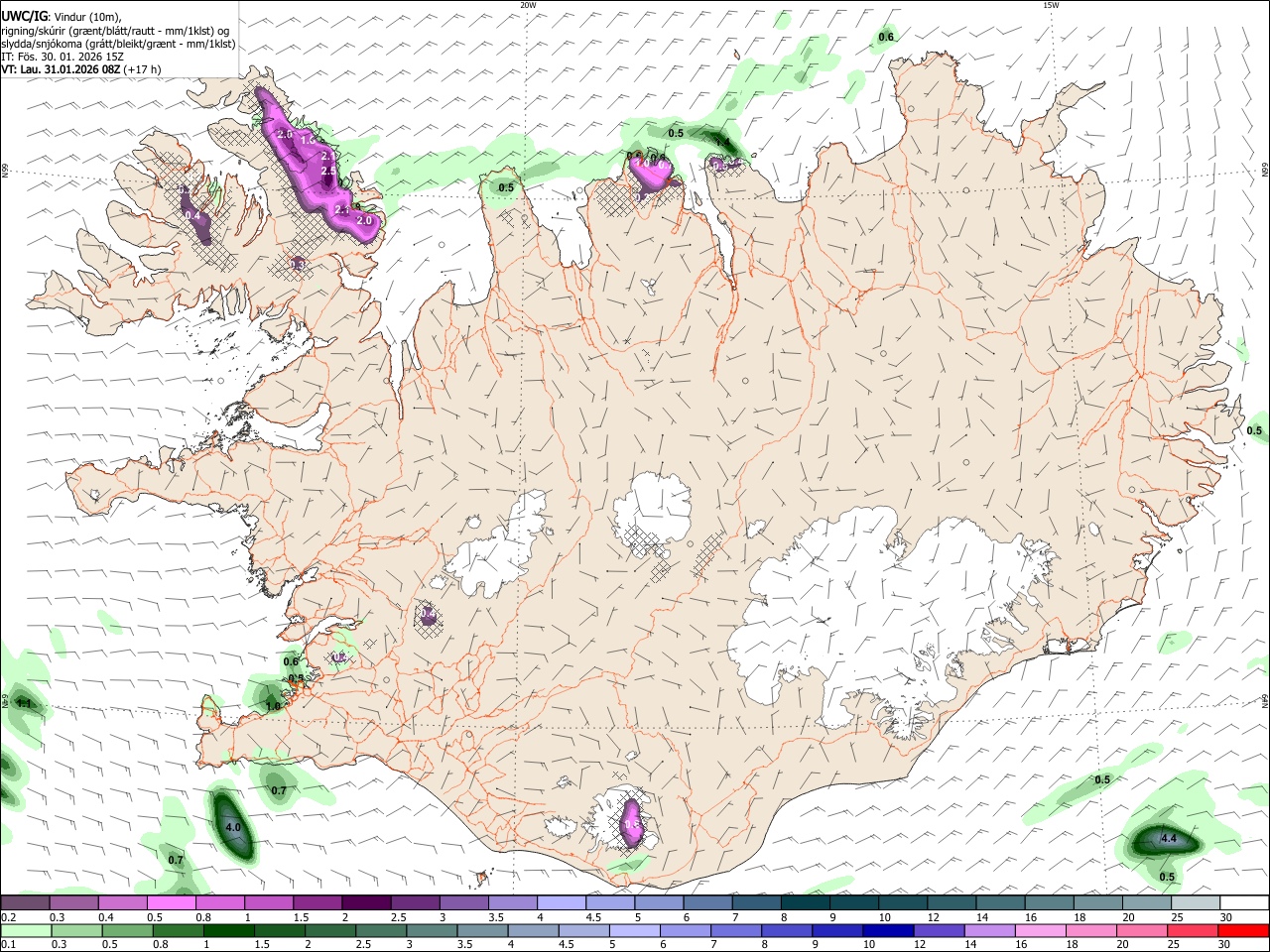Pick lower legend swatch between 2.5 and 3
Screen dimensions: 1270x952
click(380, 930)
